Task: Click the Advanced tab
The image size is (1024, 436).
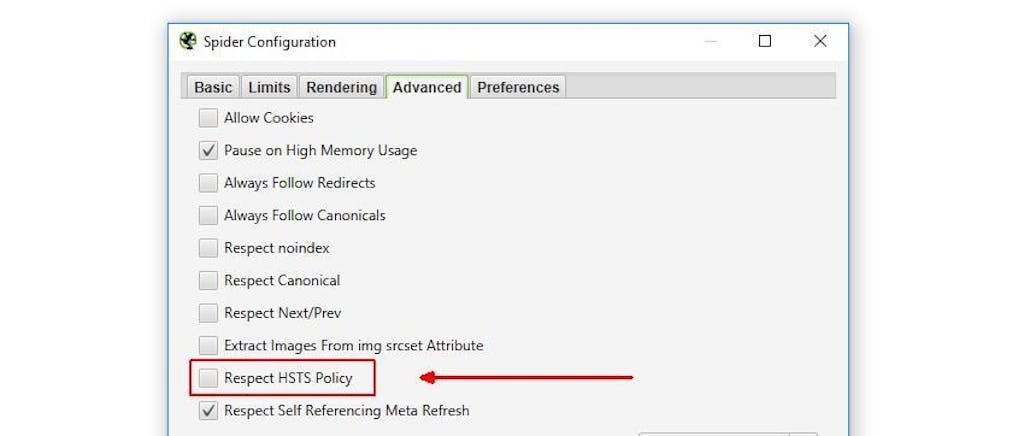Action: click(x=427, y=87)
